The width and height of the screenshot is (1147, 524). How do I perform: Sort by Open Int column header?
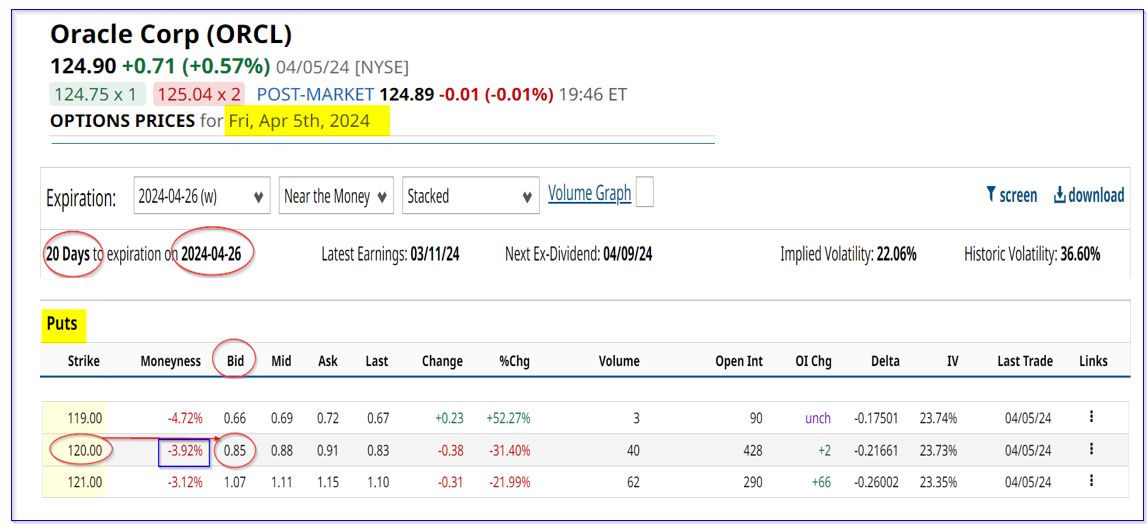click(739, 361)
